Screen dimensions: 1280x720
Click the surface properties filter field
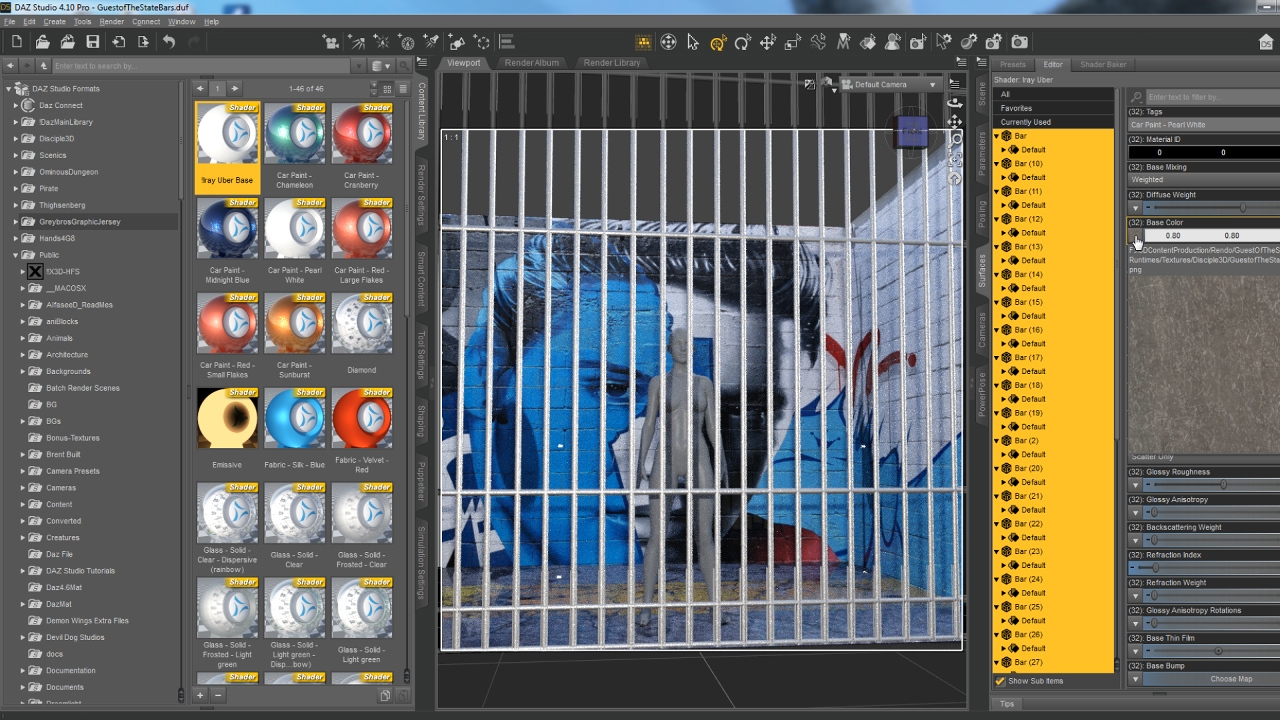pos(1212,97)
